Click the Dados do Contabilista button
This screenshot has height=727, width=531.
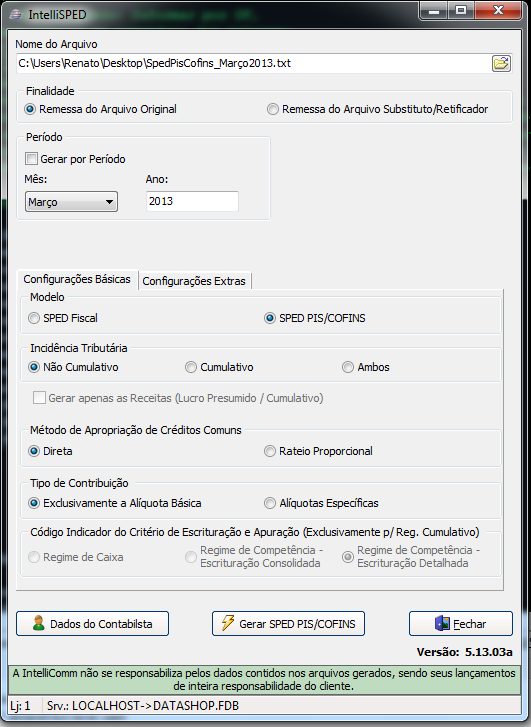(92, 624)
